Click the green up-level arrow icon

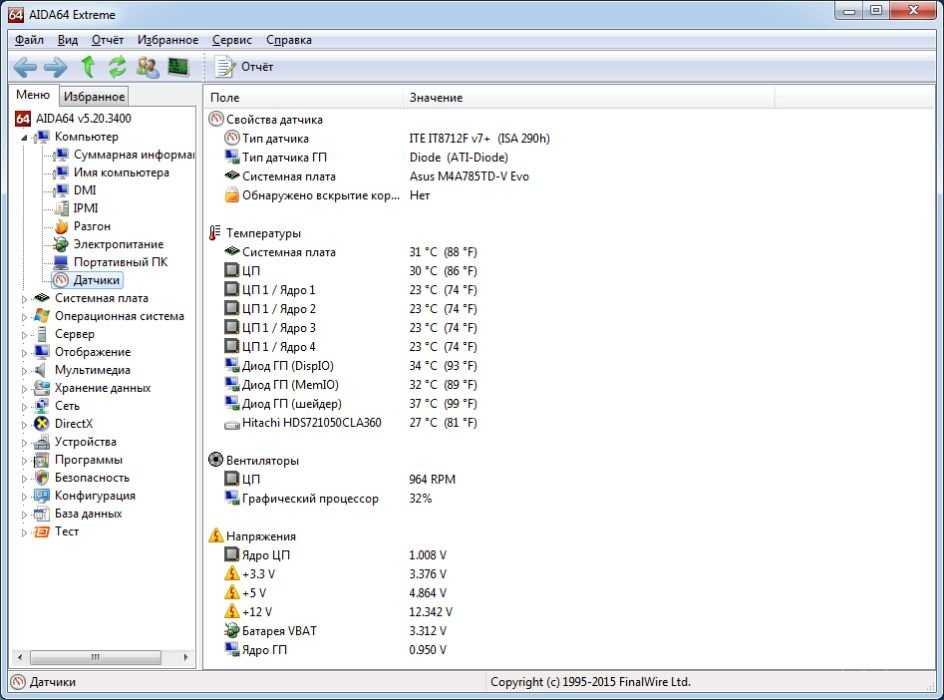tap(88, 67)
